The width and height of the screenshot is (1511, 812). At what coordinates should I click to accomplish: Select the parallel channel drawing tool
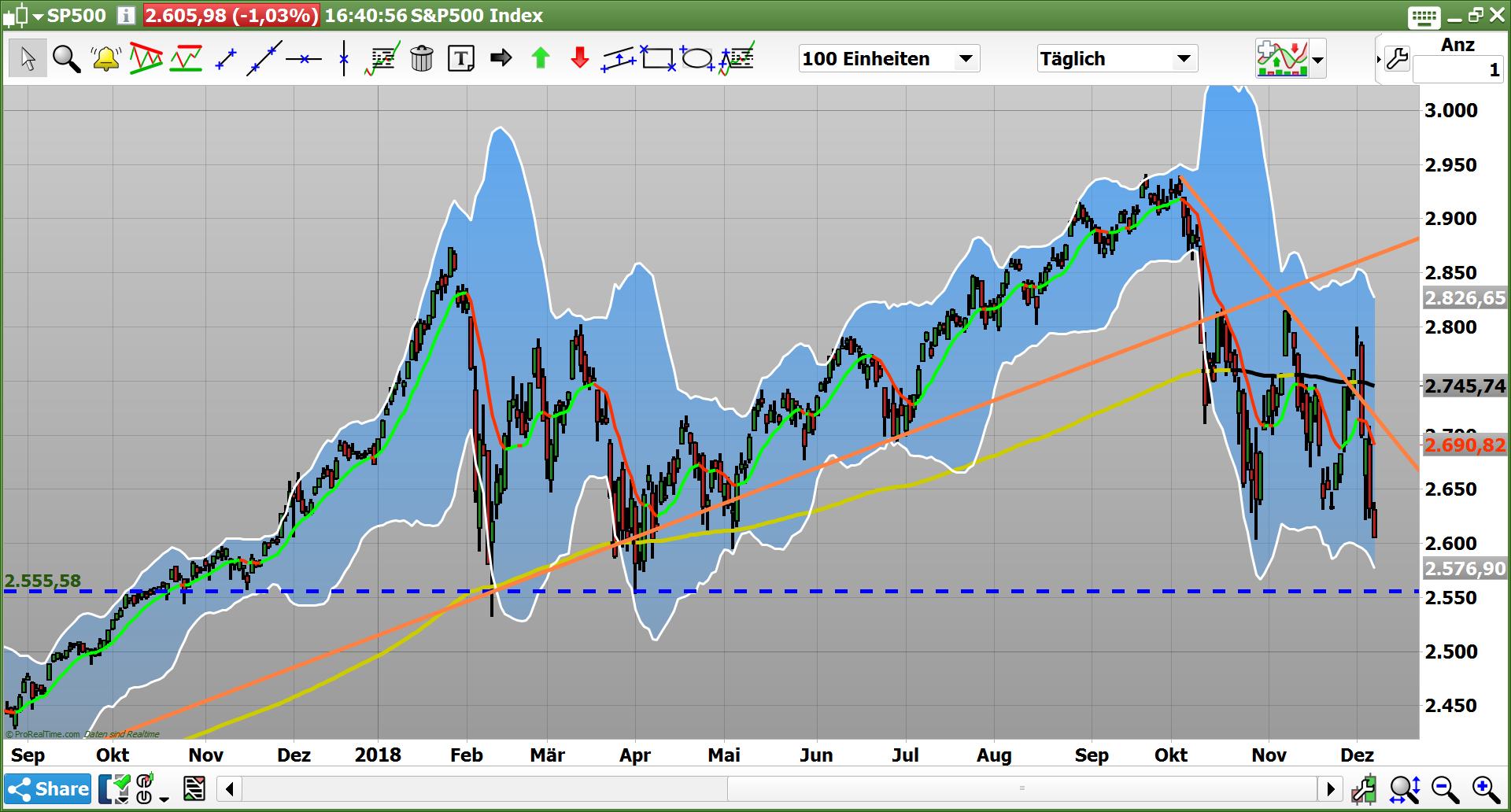[619, 59]
